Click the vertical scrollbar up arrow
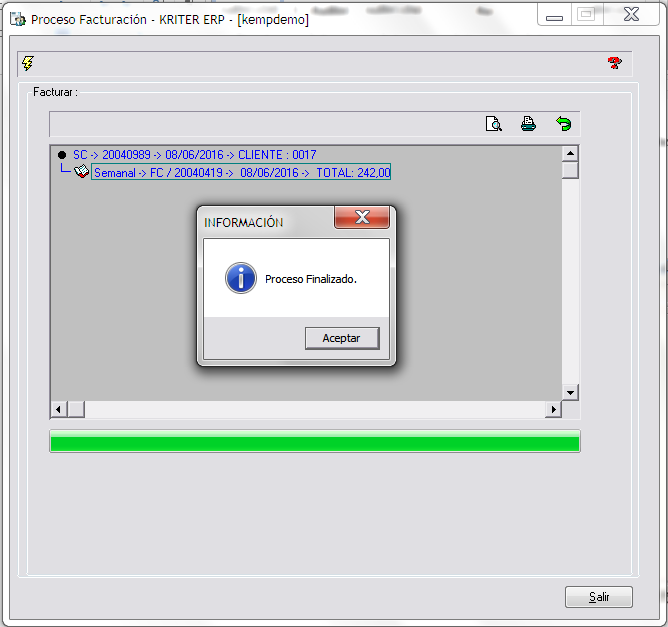This screenshot has height=627, width=668. pyautogui.click(x=570, y=153)
